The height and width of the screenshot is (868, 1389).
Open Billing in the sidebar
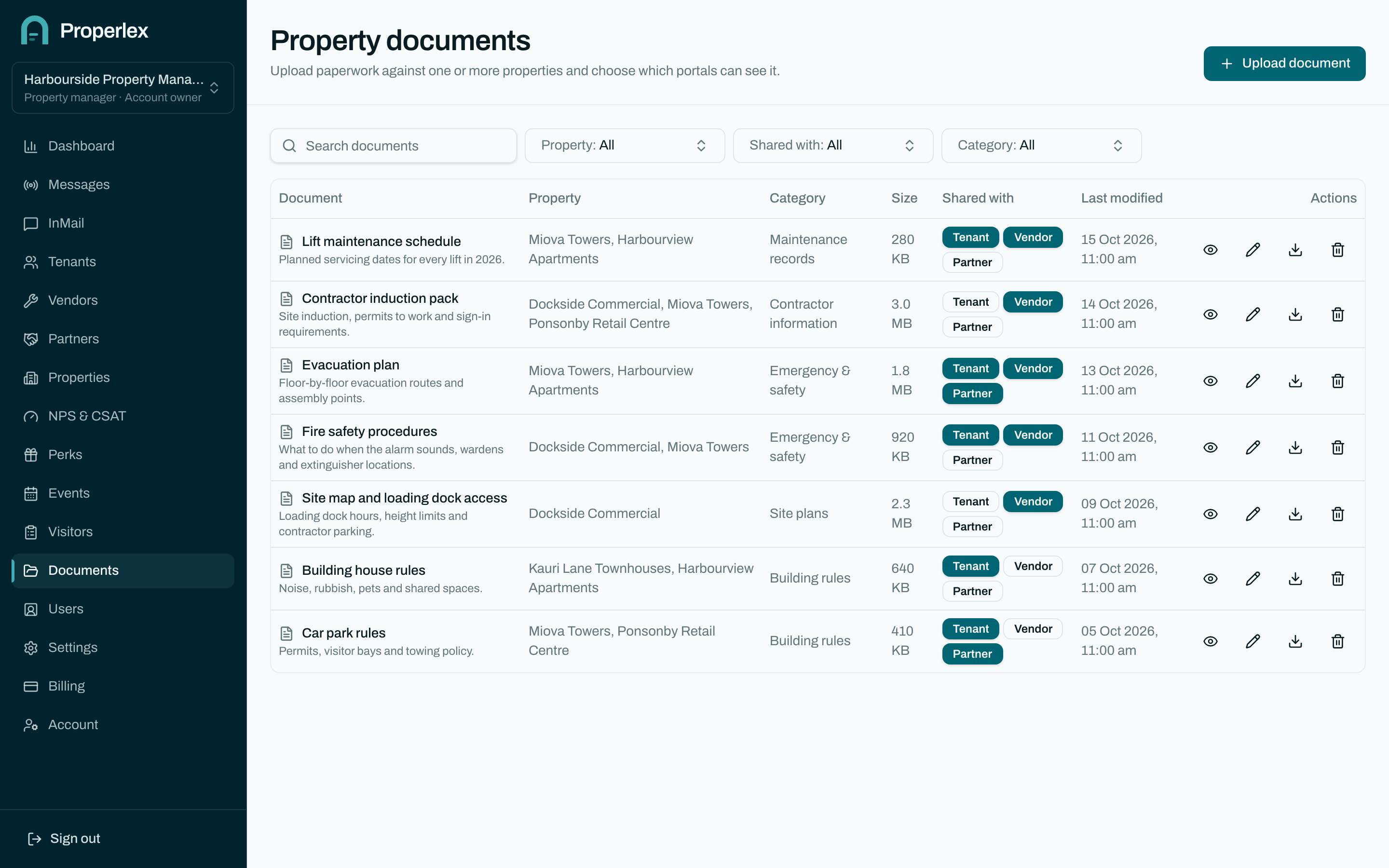123,686
